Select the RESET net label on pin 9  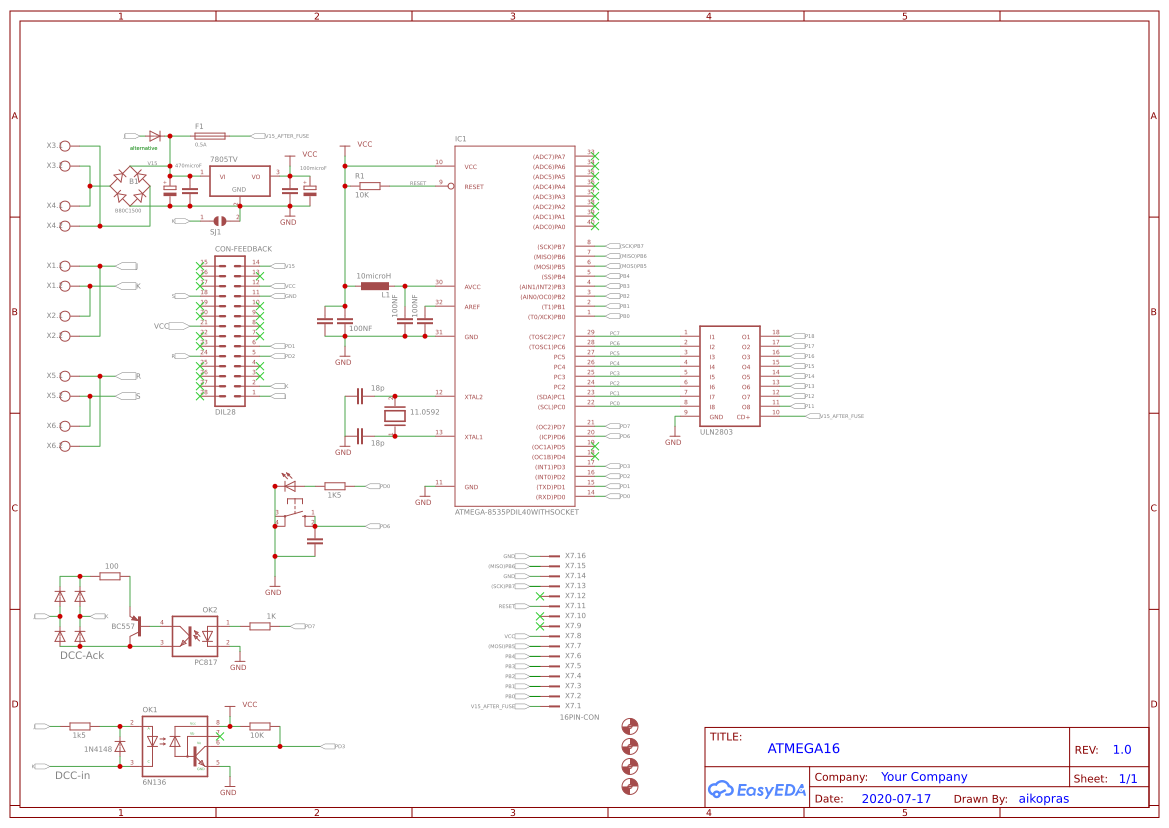pyautogui.click(x=420, y=185)
